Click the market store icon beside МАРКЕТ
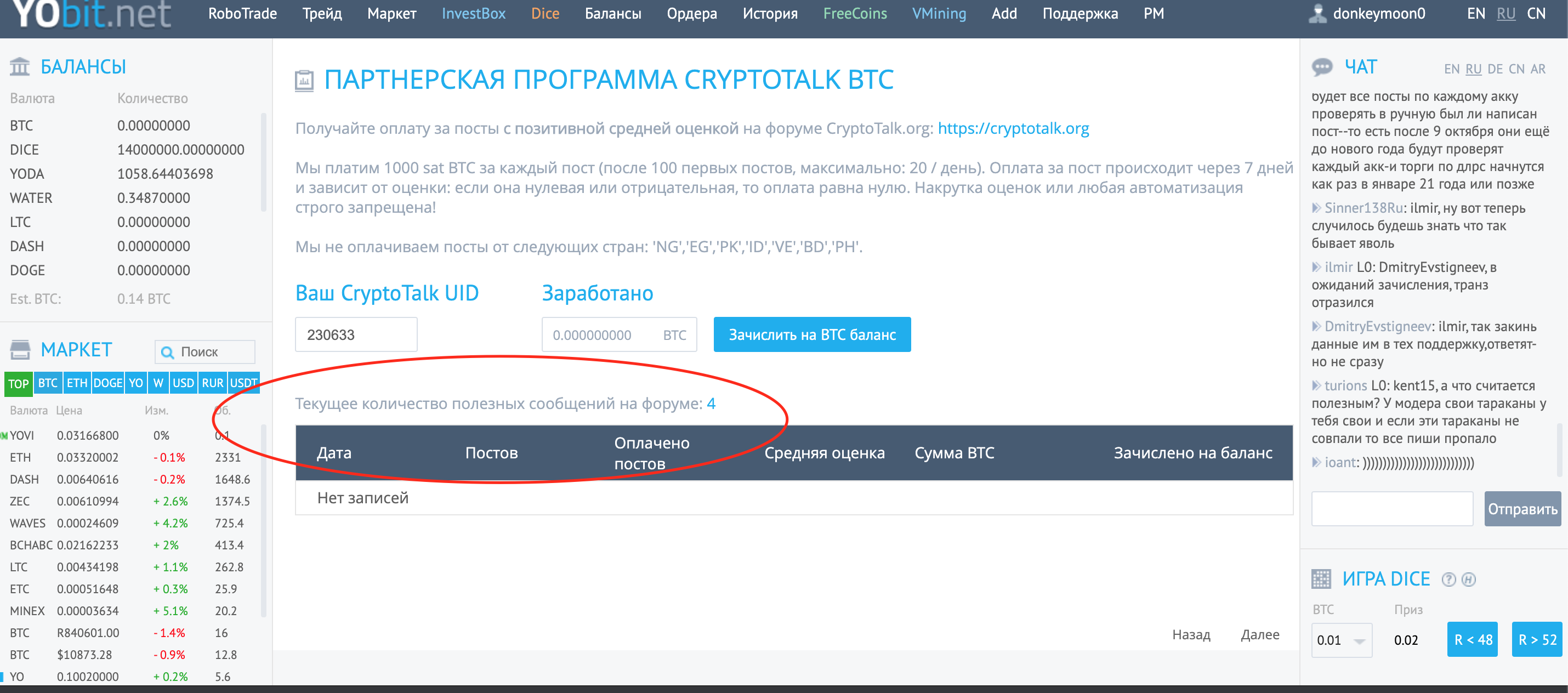This screenshot has height=693, width=1568. click(20, 350)
